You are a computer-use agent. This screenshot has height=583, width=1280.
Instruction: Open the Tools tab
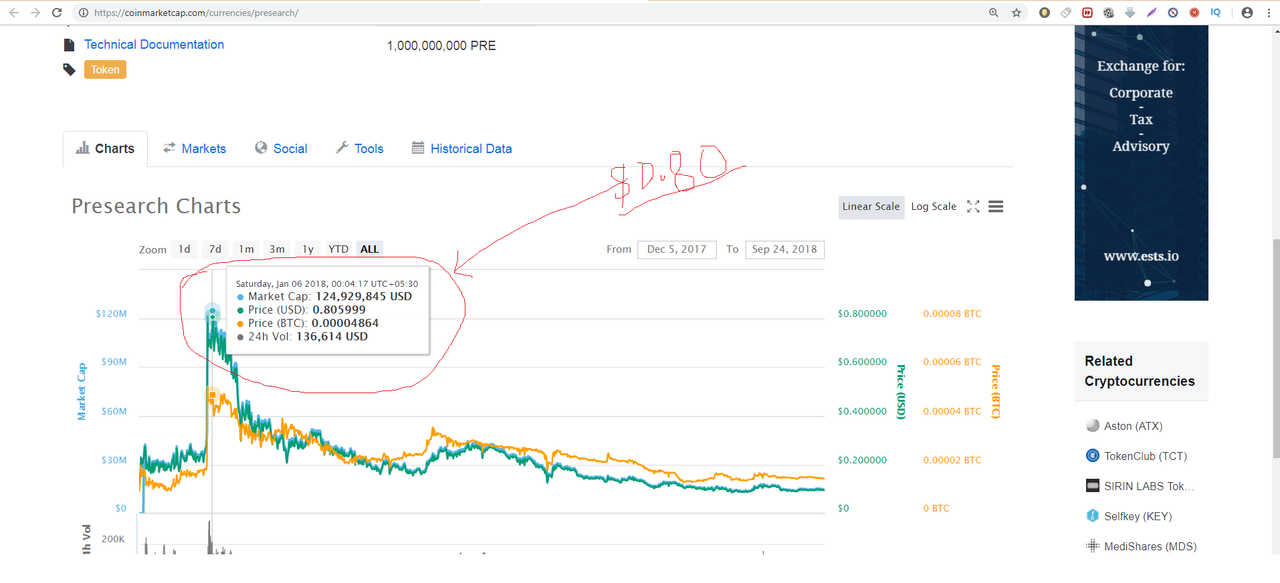tap(360, 149)
